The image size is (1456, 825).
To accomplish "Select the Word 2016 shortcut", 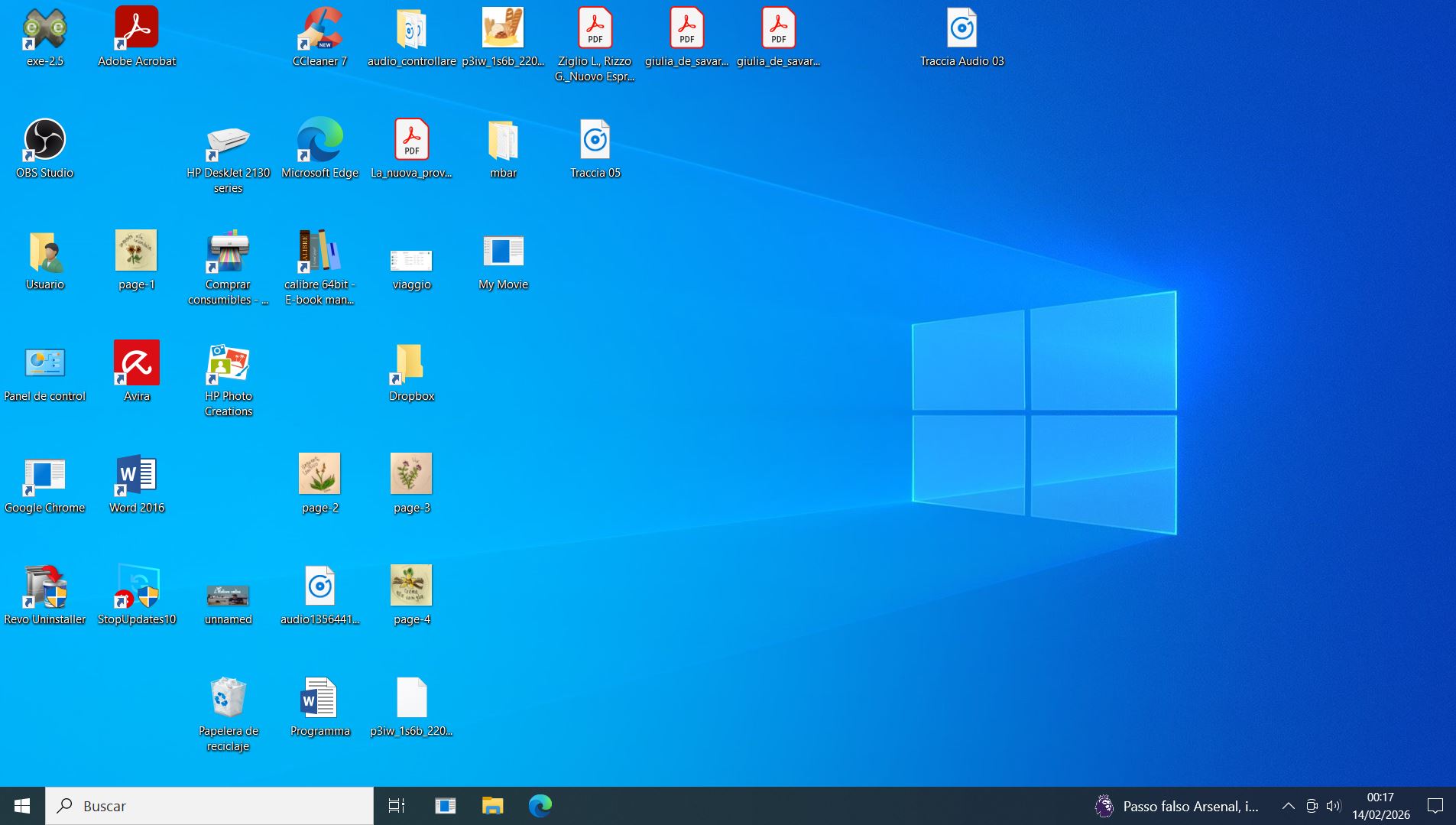I will coord(136,475).
